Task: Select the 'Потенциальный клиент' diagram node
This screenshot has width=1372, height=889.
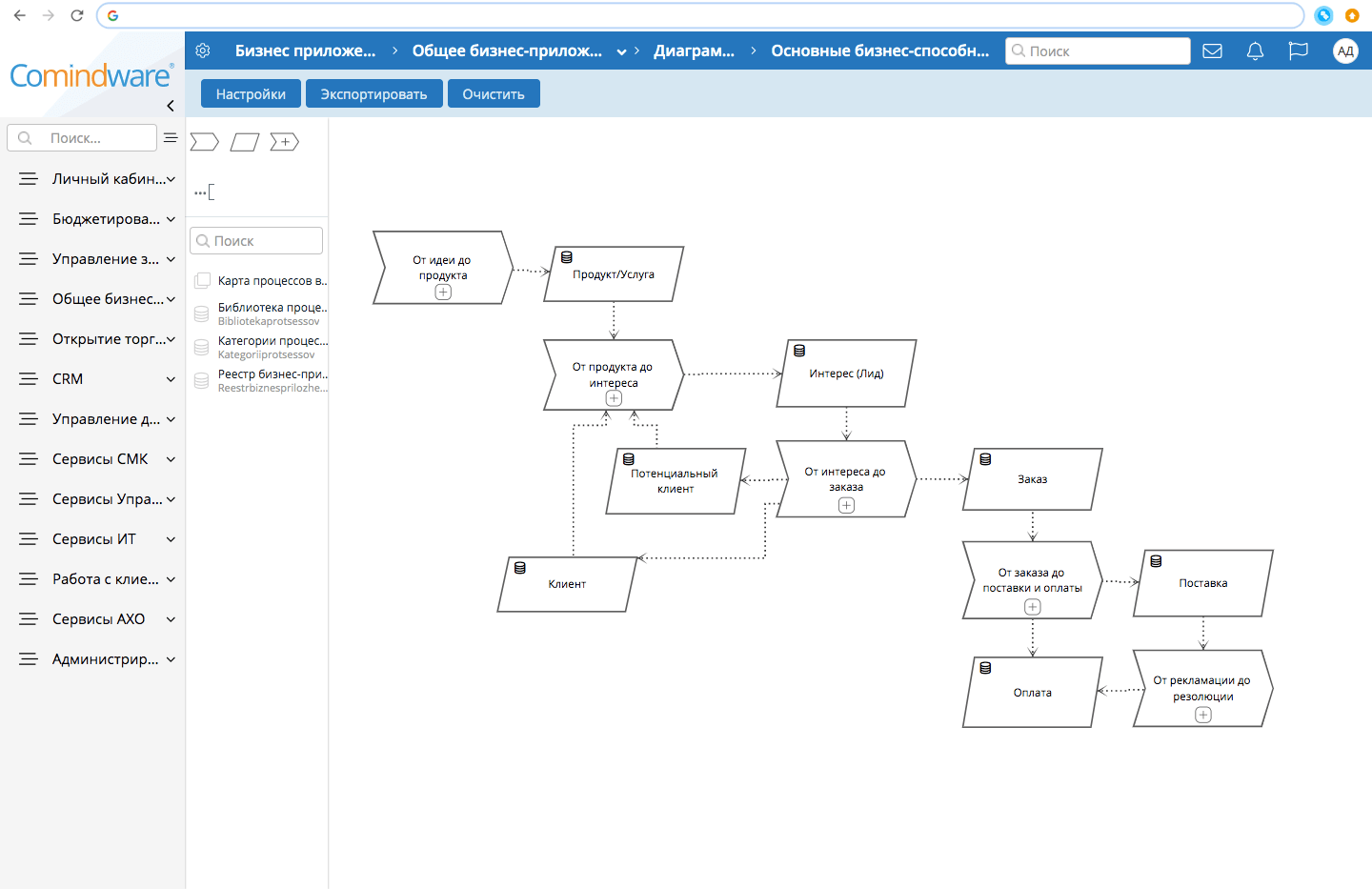Action: 676,481
